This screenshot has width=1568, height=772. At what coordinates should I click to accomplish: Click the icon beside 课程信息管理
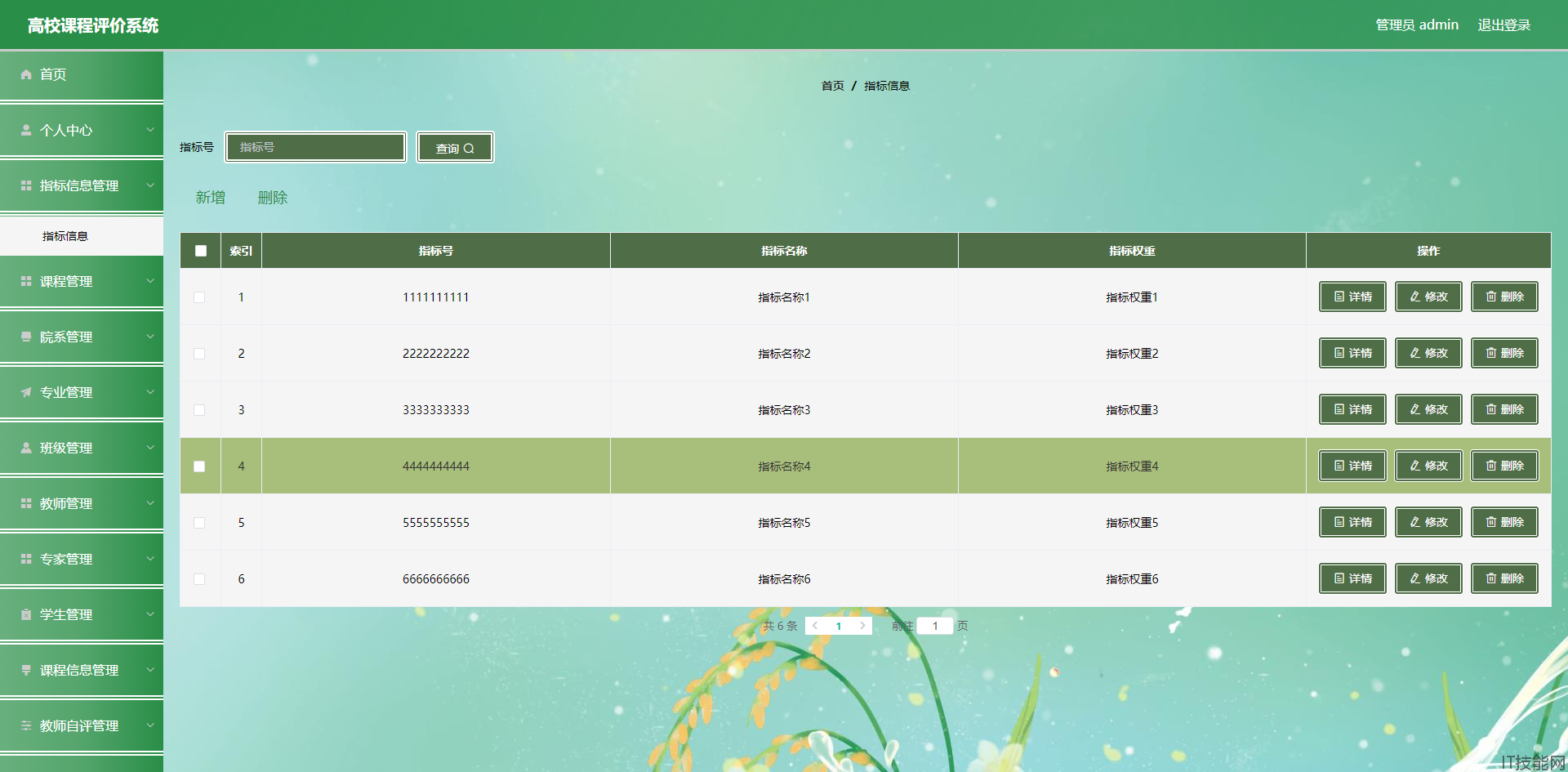pyautogui.click(x=26, y=670)
